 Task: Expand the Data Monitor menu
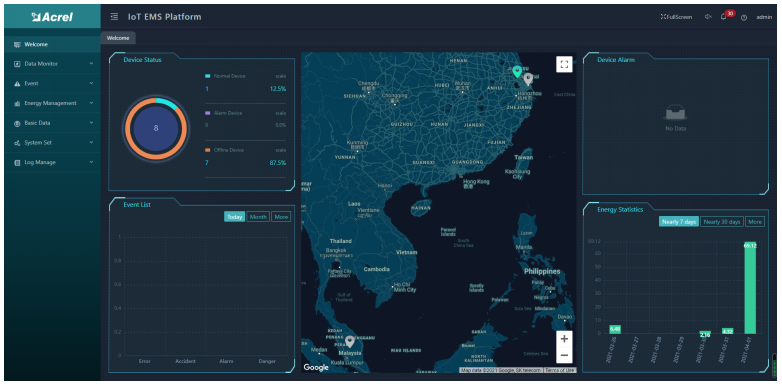click(52, 64)
